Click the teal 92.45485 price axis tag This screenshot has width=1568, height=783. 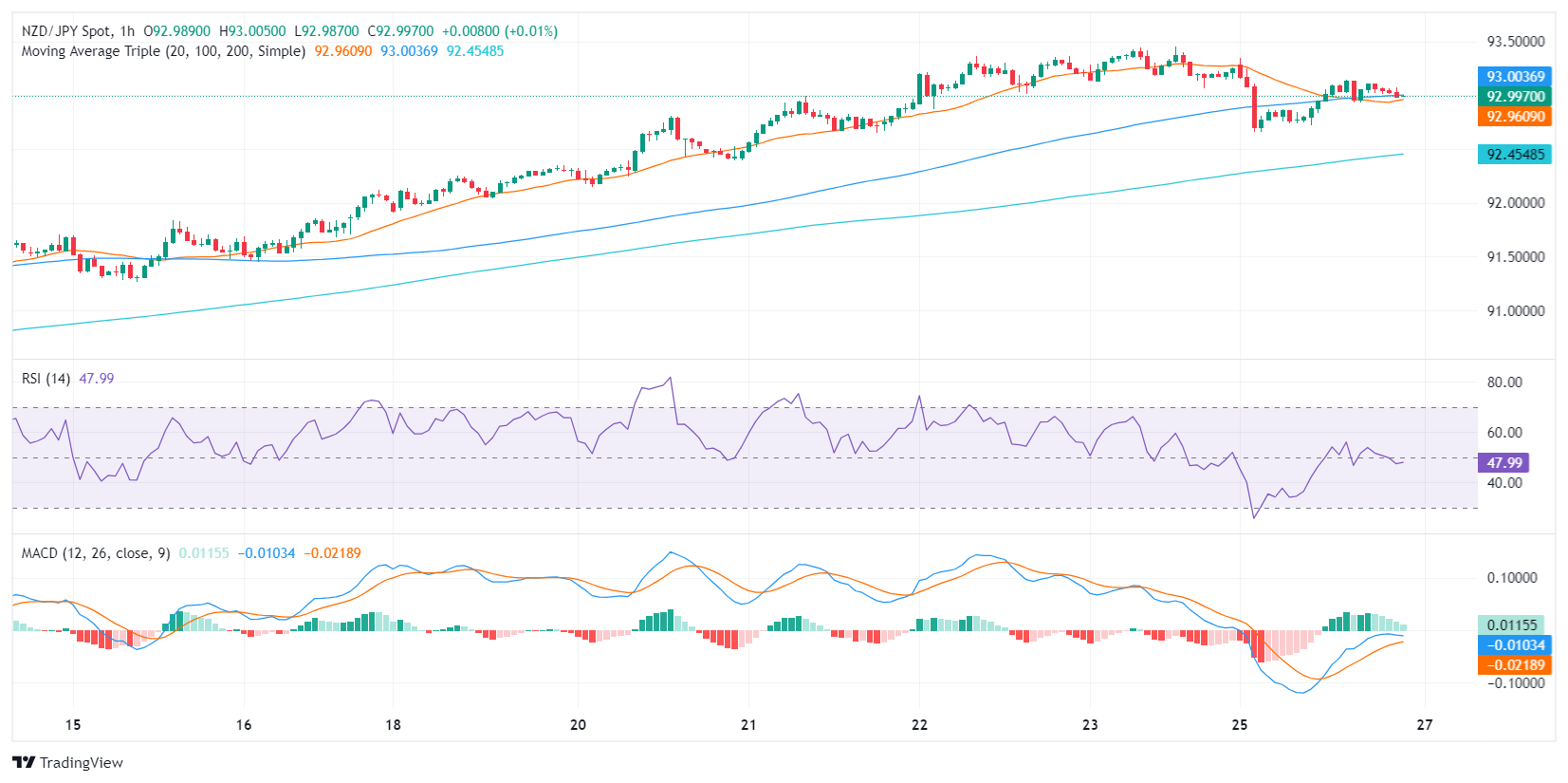(x=1515, y=154)
